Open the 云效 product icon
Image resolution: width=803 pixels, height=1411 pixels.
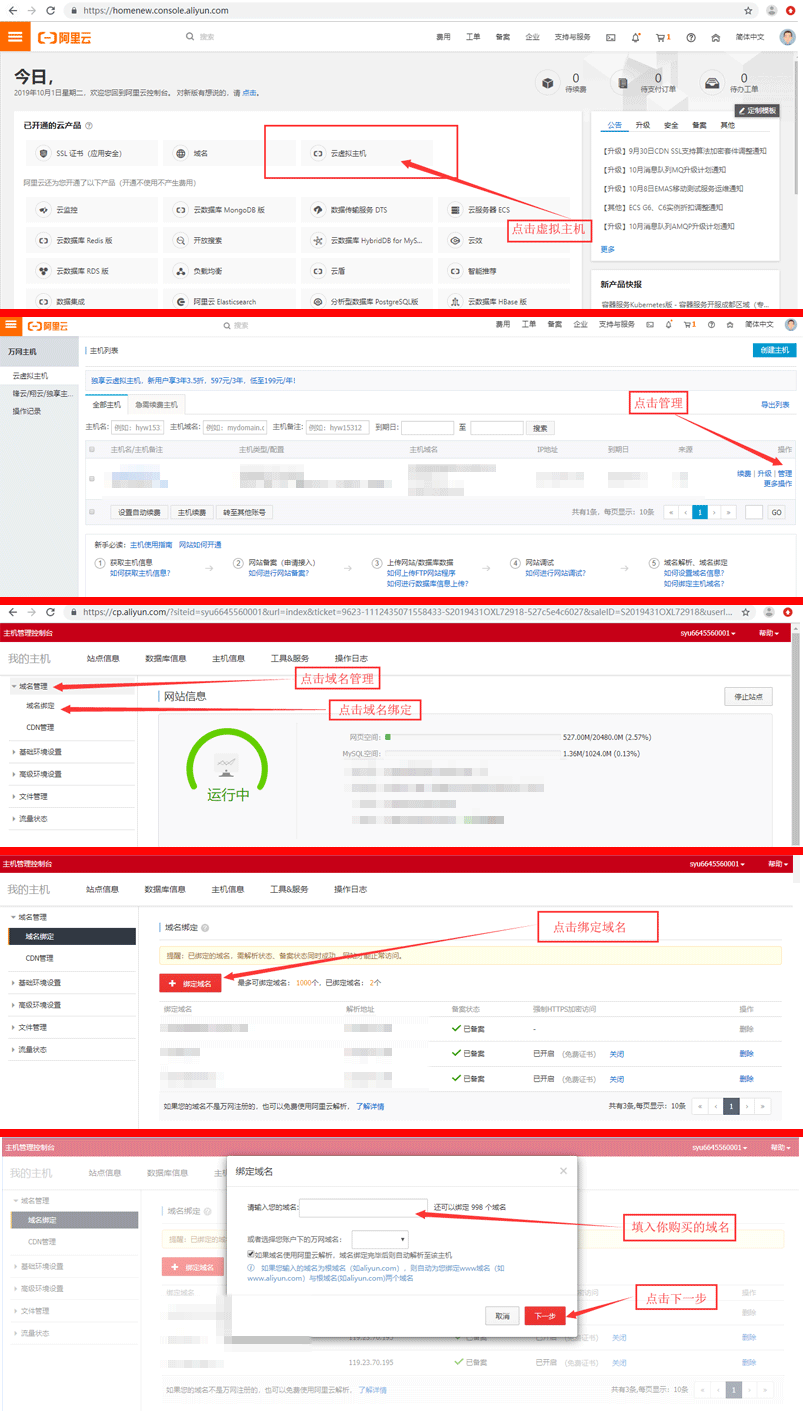coord(456,241)
